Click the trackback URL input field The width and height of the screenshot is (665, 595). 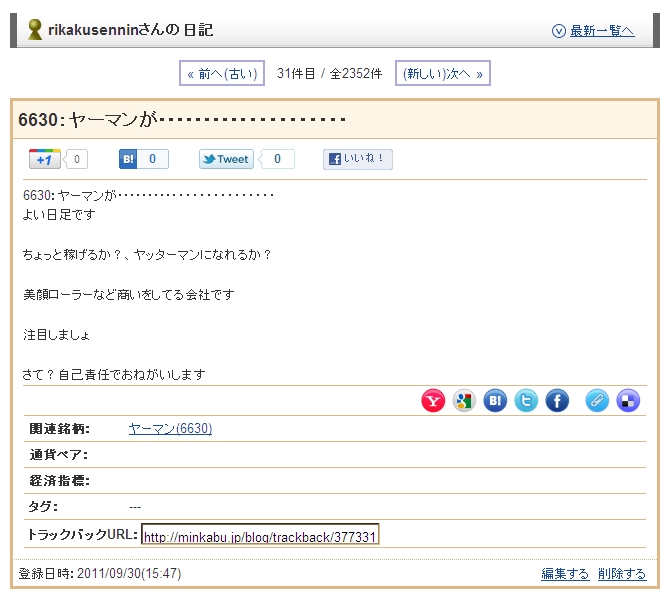pyautogui.click(x=260, y=535)
